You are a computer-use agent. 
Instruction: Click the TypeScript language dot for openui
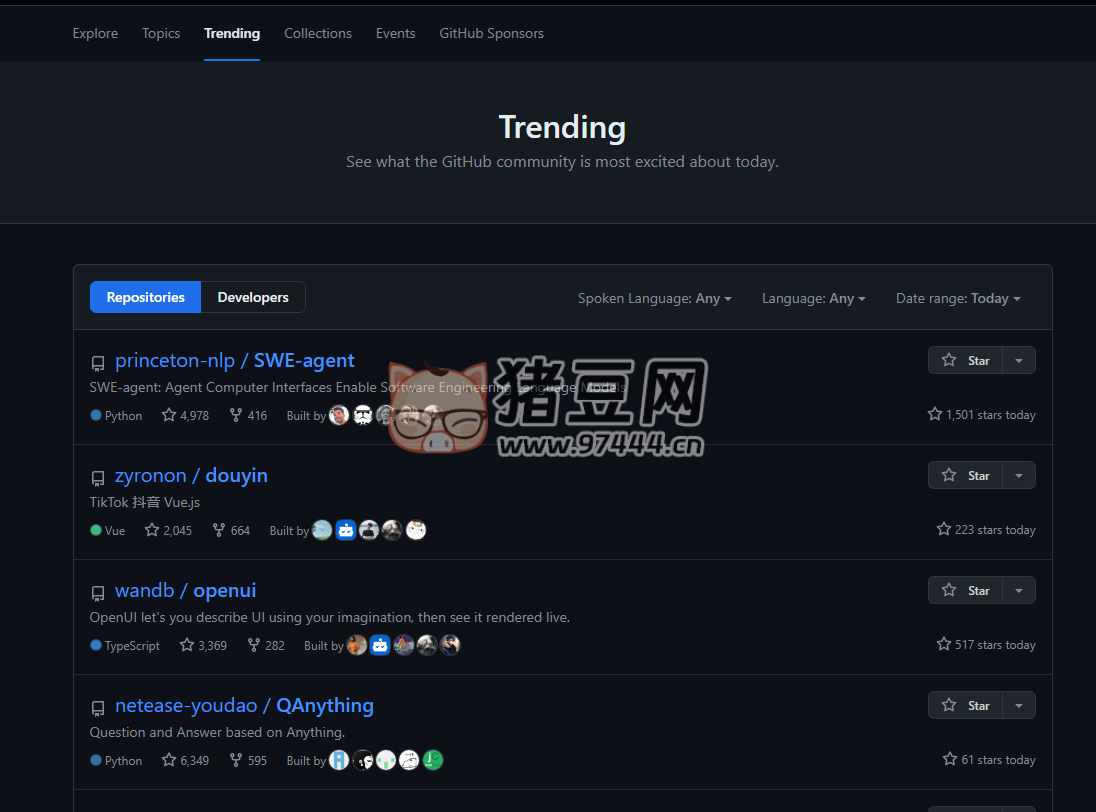pos(93,645)
